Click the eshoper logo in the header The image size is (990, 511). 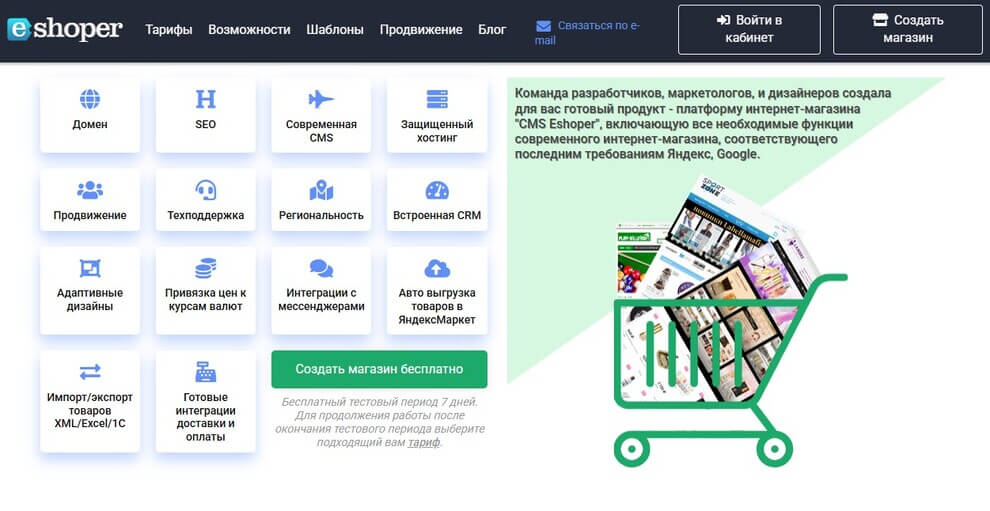[65, 29]
